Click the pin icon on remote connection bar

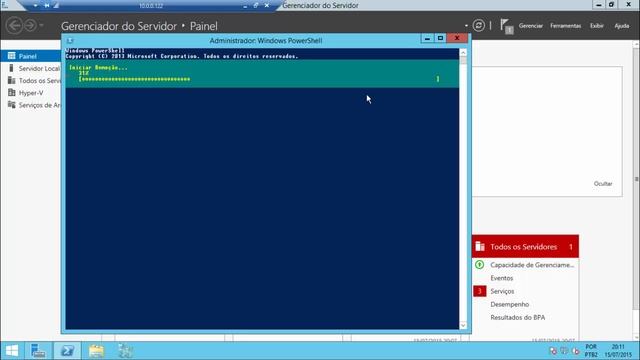click(47, 5)
